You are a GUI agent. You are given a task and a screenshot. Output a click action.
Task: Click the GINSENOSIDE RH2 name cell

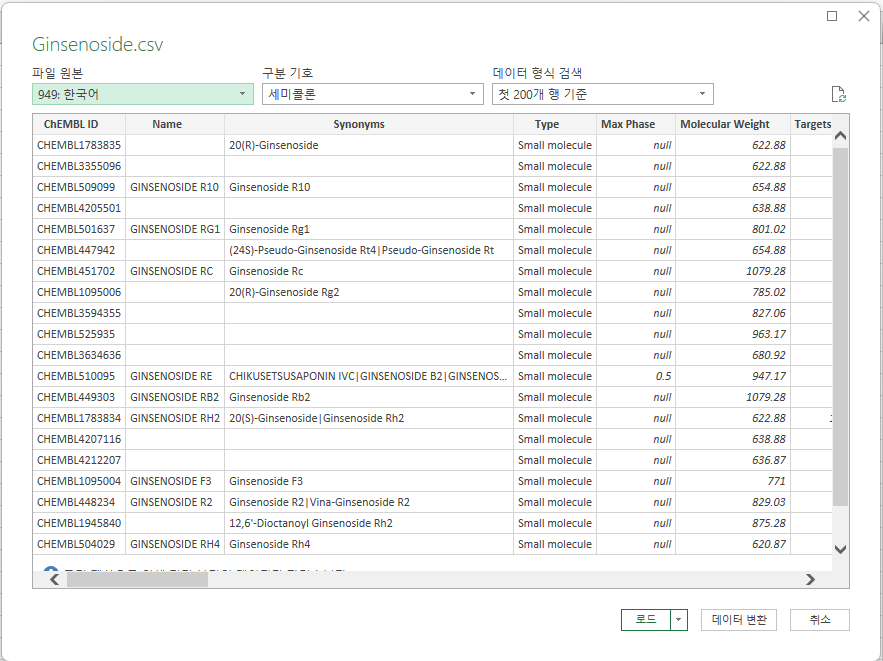click(x=175, y=418)
